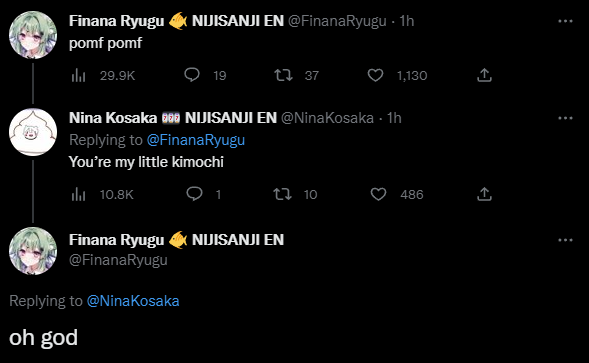Like the pomf pomf tweet
This screenshot has height=363, width=589.
coord(397,76)
